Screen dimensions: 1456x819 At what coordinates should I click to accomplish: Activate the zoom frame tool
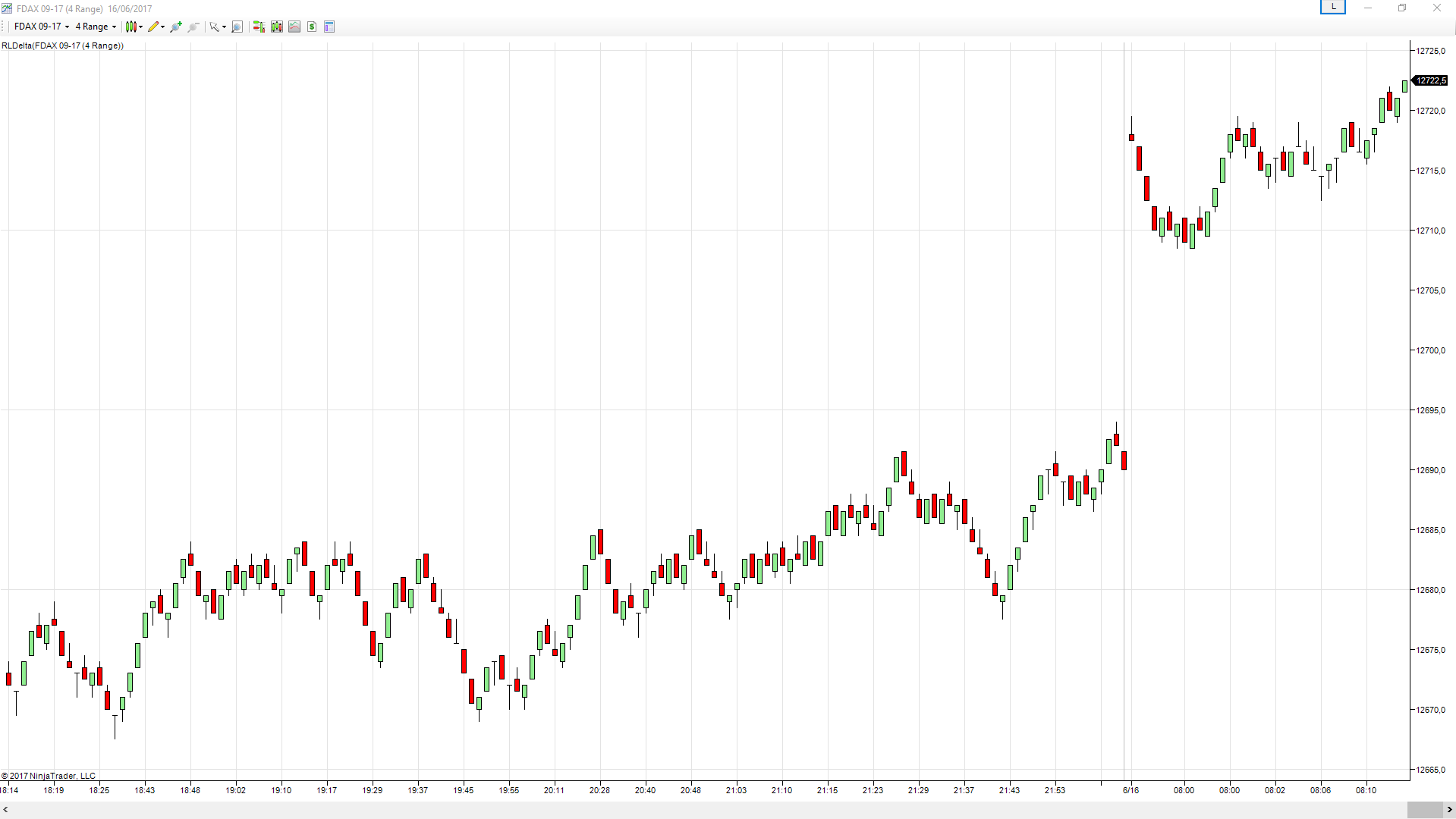click(x=237, y=27)
